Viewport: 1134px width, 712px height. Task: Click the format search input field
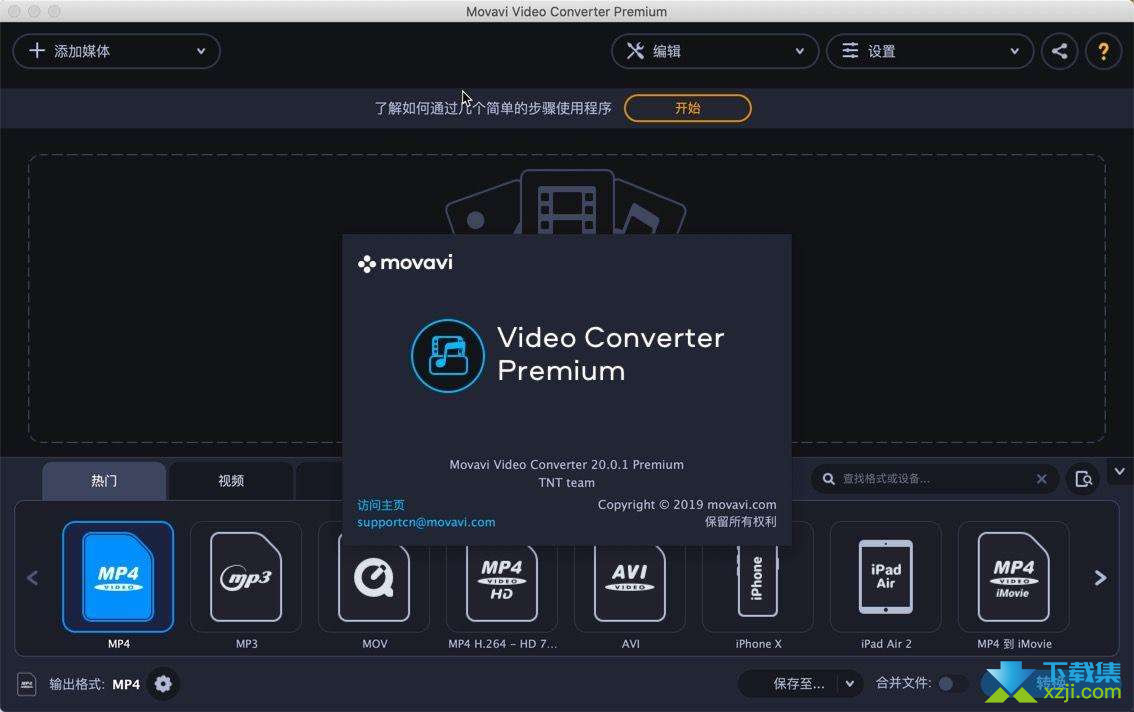pyautogui.click(x=934, y=479)
